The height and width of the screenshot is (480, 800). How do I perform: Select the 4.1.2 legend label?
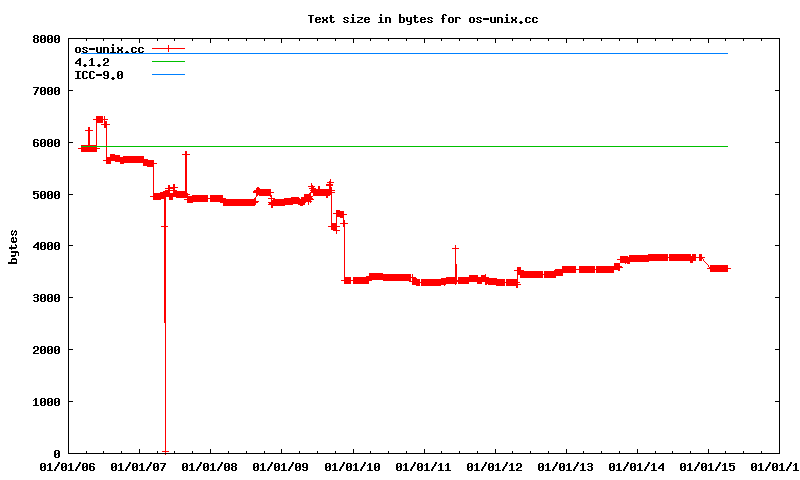pyautogui.click(x=92, y=61)
